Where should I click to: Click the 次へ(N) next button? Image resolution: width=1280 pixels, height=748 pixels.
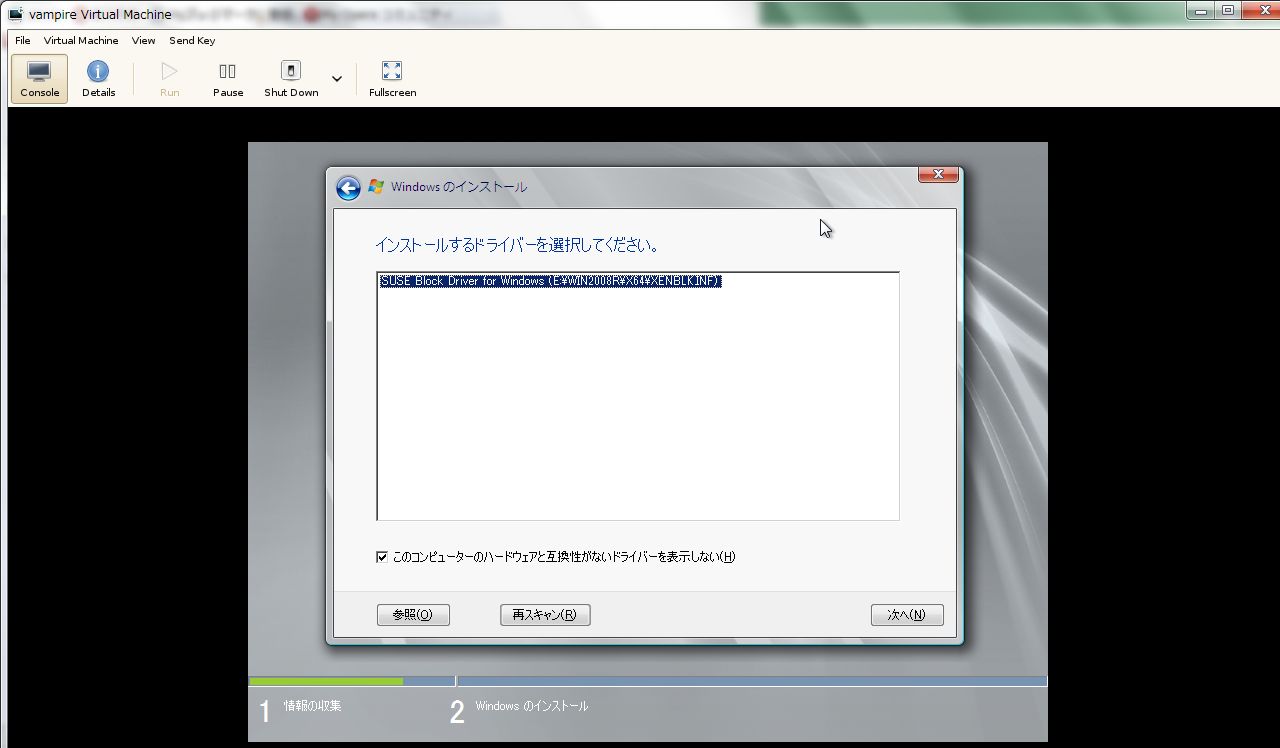907,615
